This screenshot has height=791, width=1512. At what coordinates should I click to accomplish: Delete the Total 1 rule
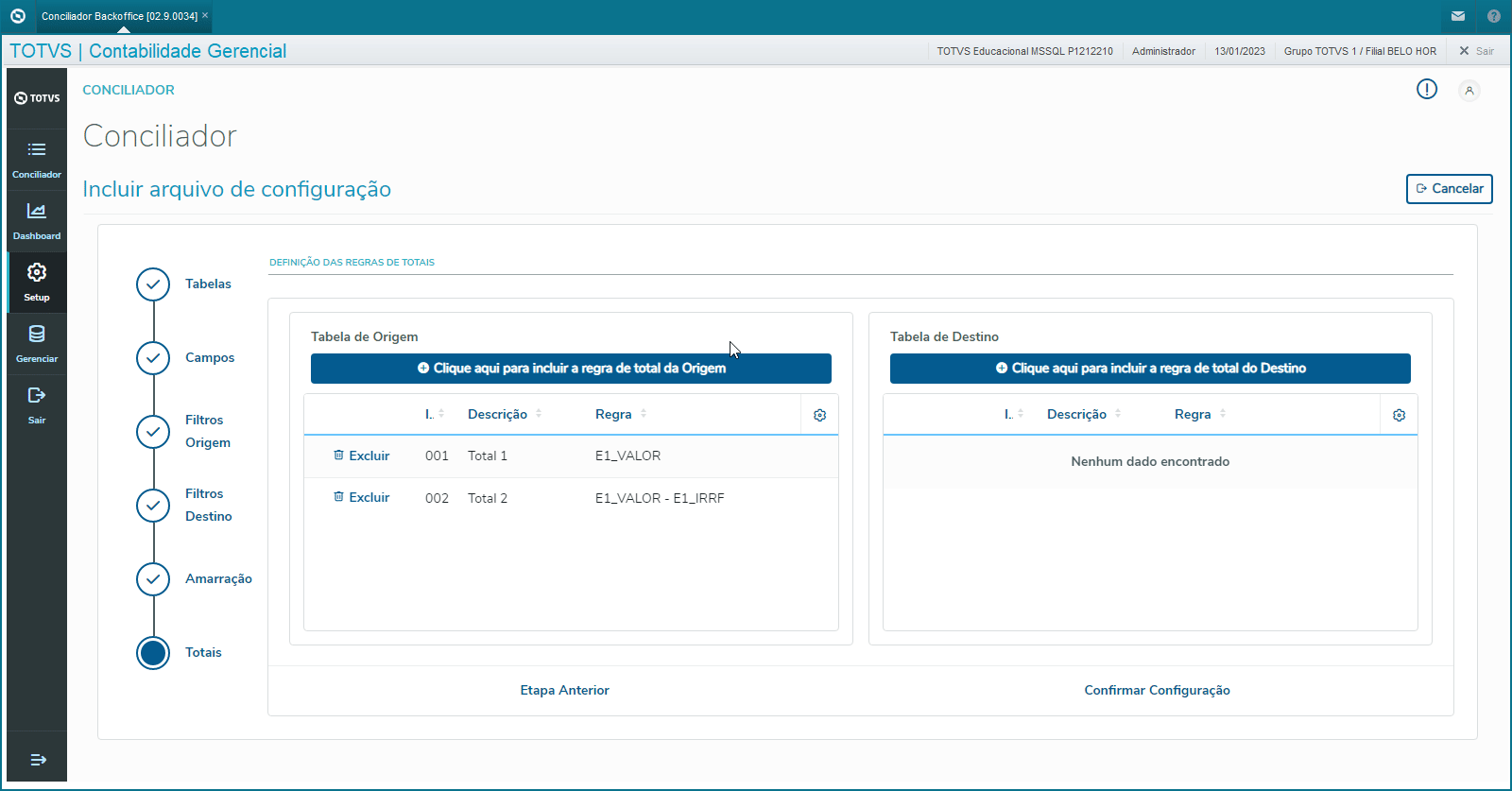click(x=361, y=456)
